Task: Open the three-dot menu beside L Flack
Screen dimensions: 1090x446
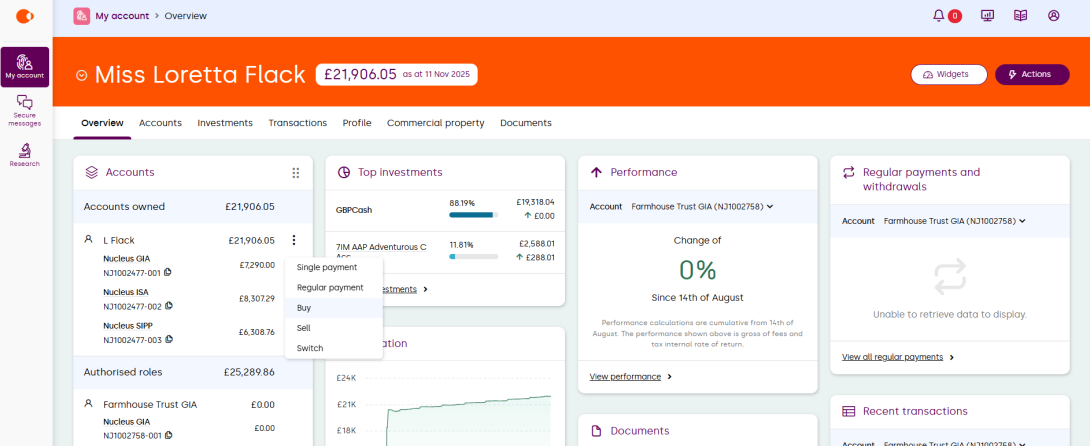Action: (293, 240)
